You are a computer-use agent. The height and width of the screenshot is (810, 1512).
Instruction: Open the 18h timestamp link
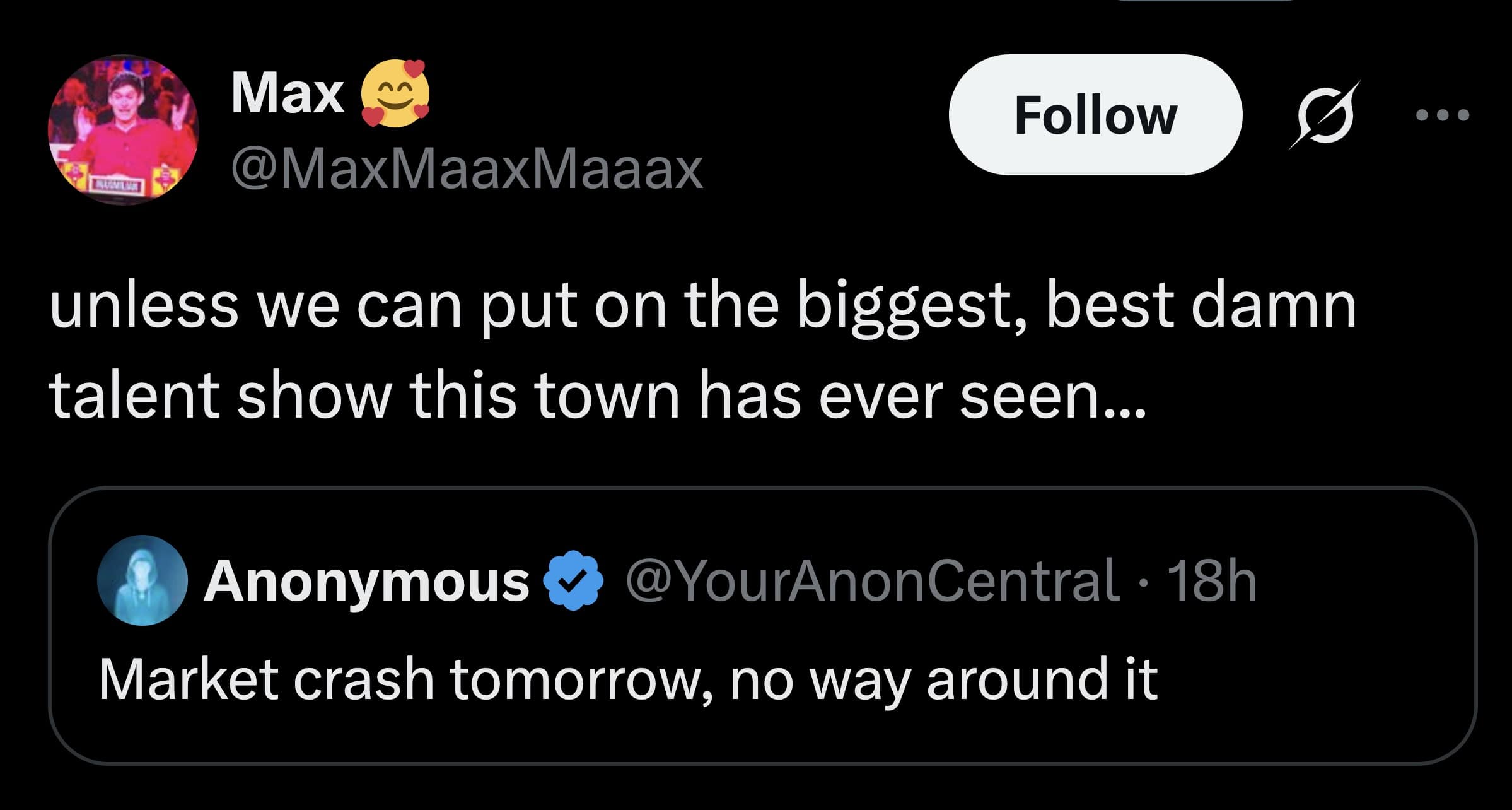(1211, 580)
